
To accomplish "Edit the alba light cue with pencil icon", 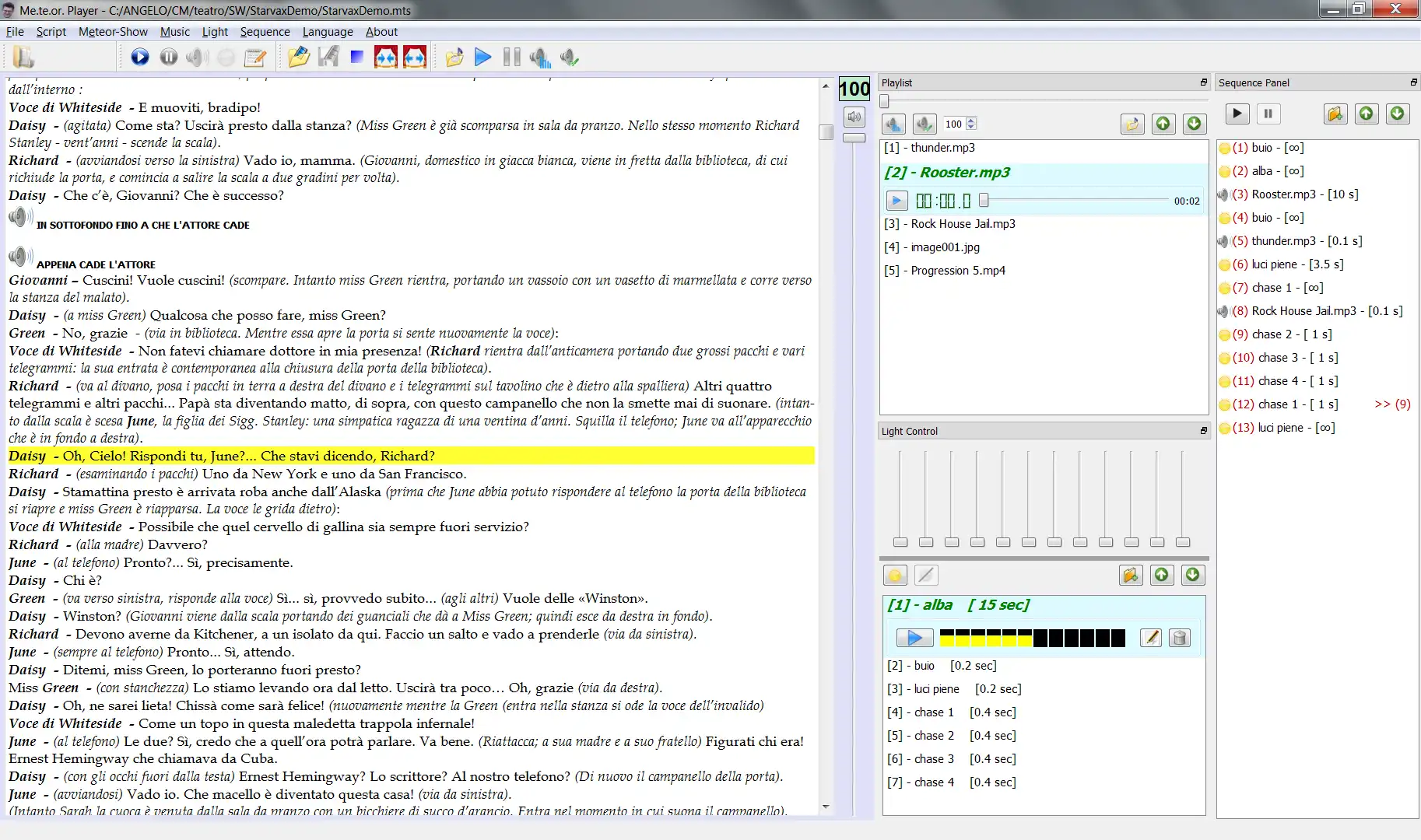I will [1150, 638].
